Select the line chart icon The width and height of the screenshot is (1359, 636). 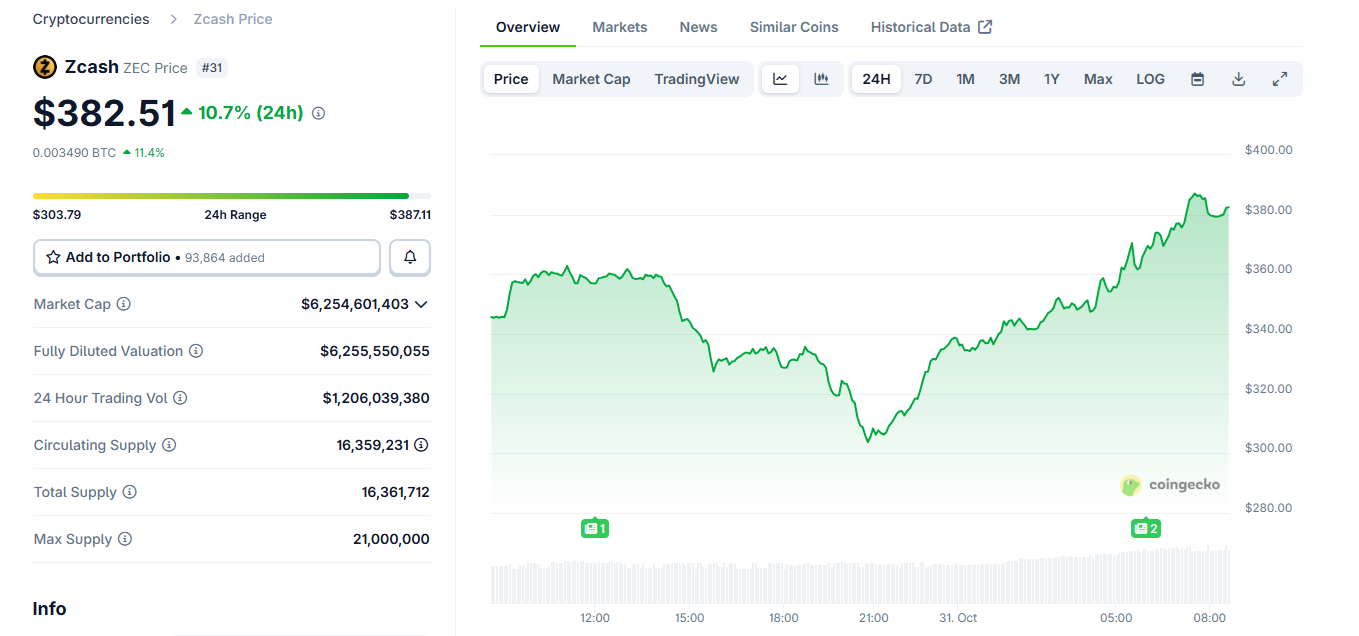pos(780,78)
